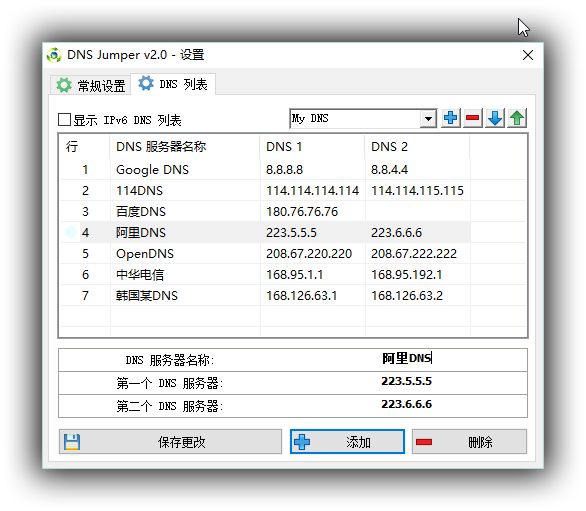
Task: Select the Google DNS row
Action: pyautogui.click(x=265, y=170)
